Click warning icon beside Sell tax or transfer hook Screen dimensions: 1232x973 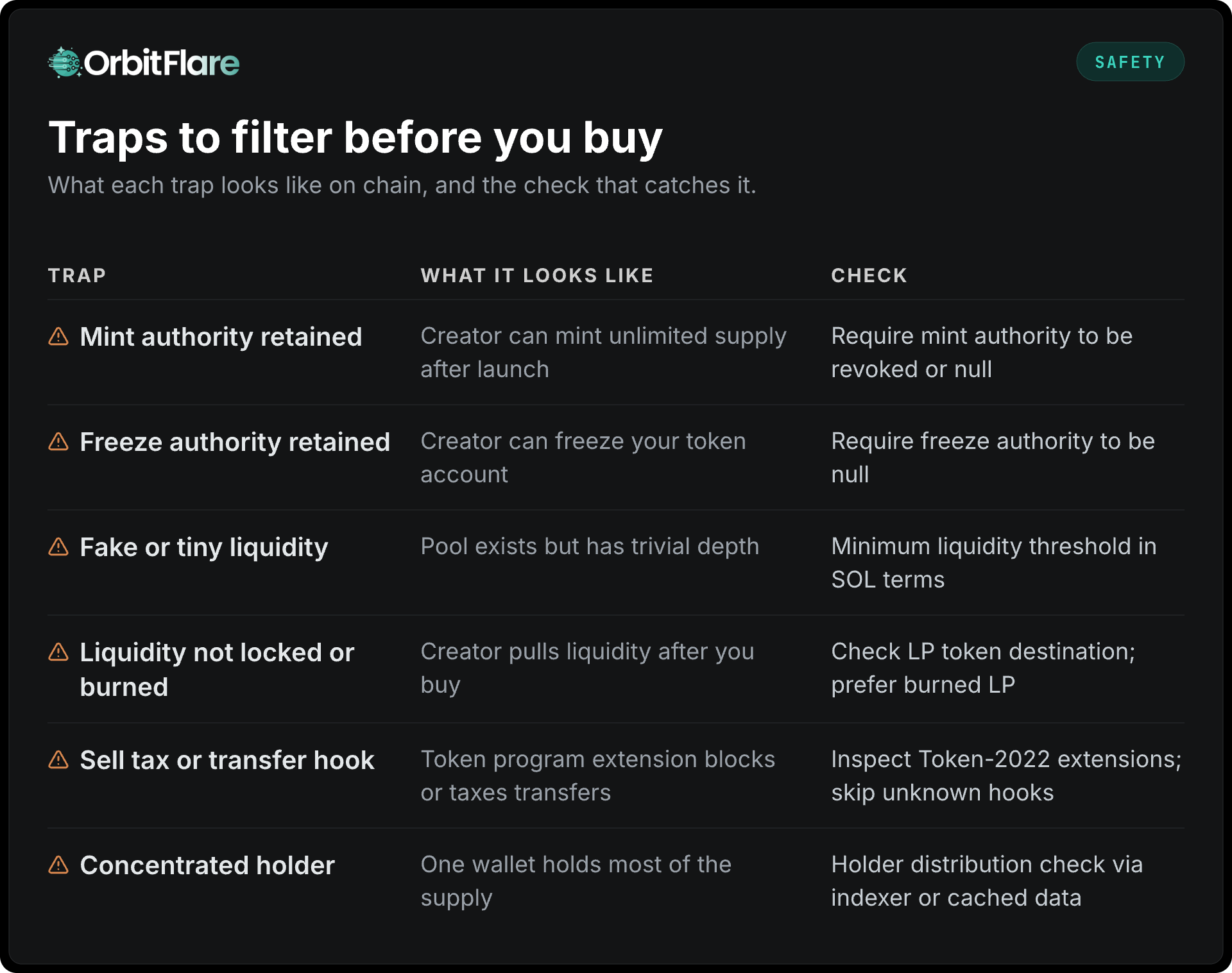[x=58, y=759]
